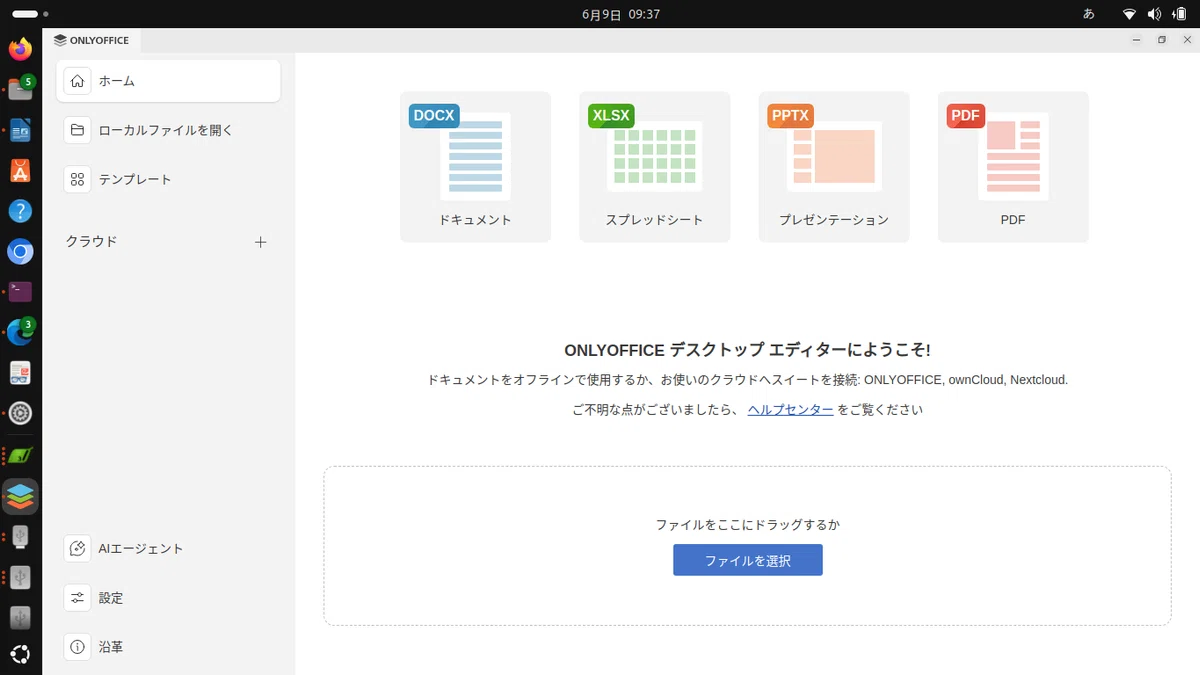Click the Activities pill at top left
1200x675 pixels.
(x=31, y=14)
